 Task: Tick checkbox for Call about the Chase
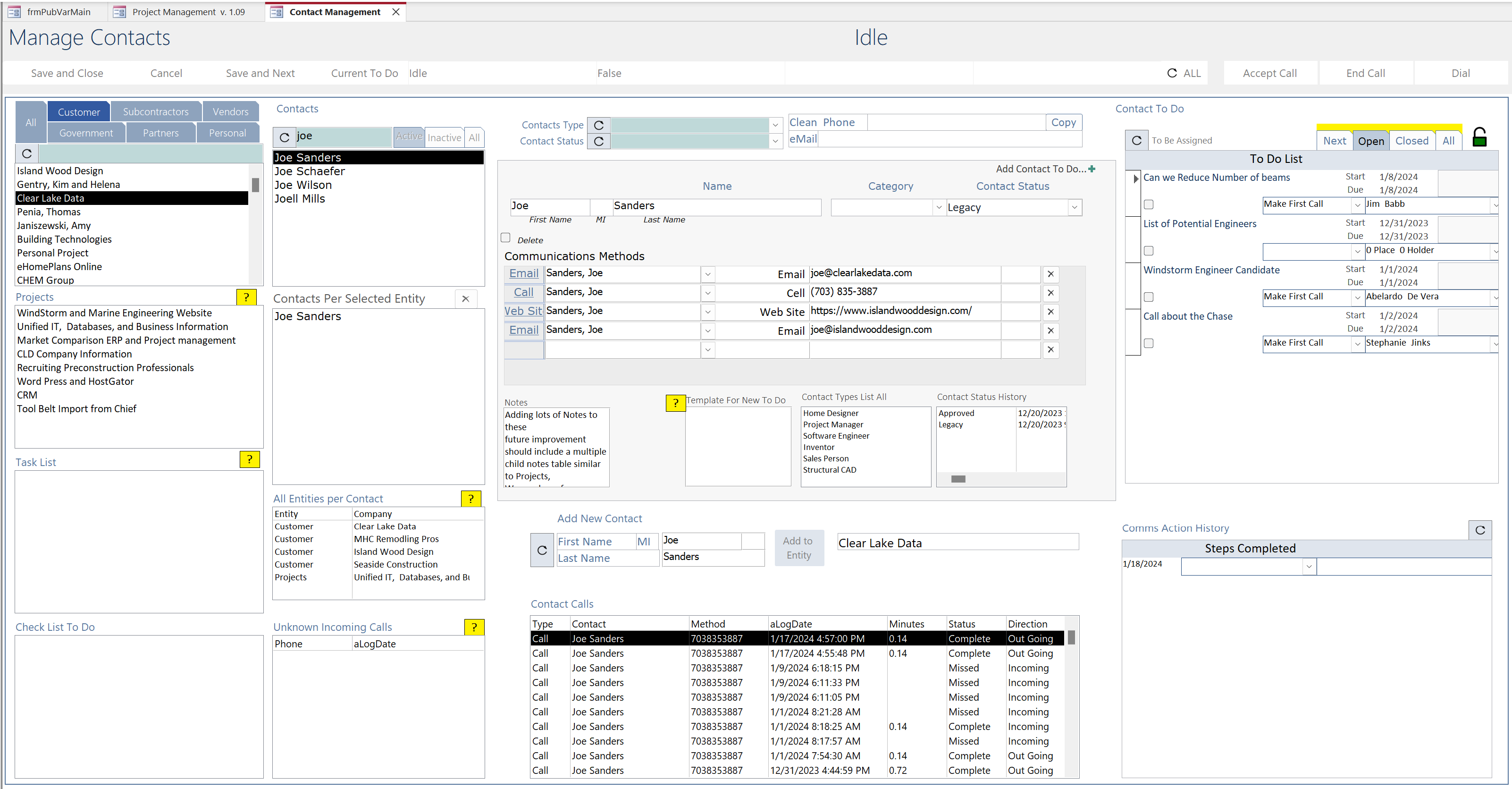(1149, 343)
